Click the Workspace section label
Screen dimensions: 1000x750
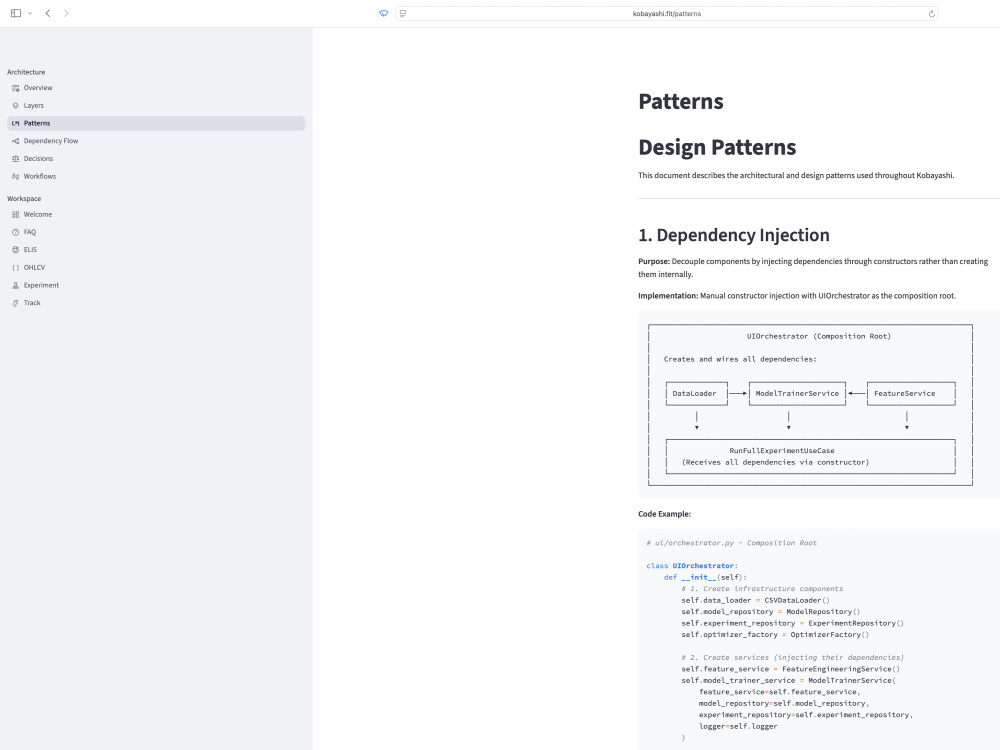(24, 199)
